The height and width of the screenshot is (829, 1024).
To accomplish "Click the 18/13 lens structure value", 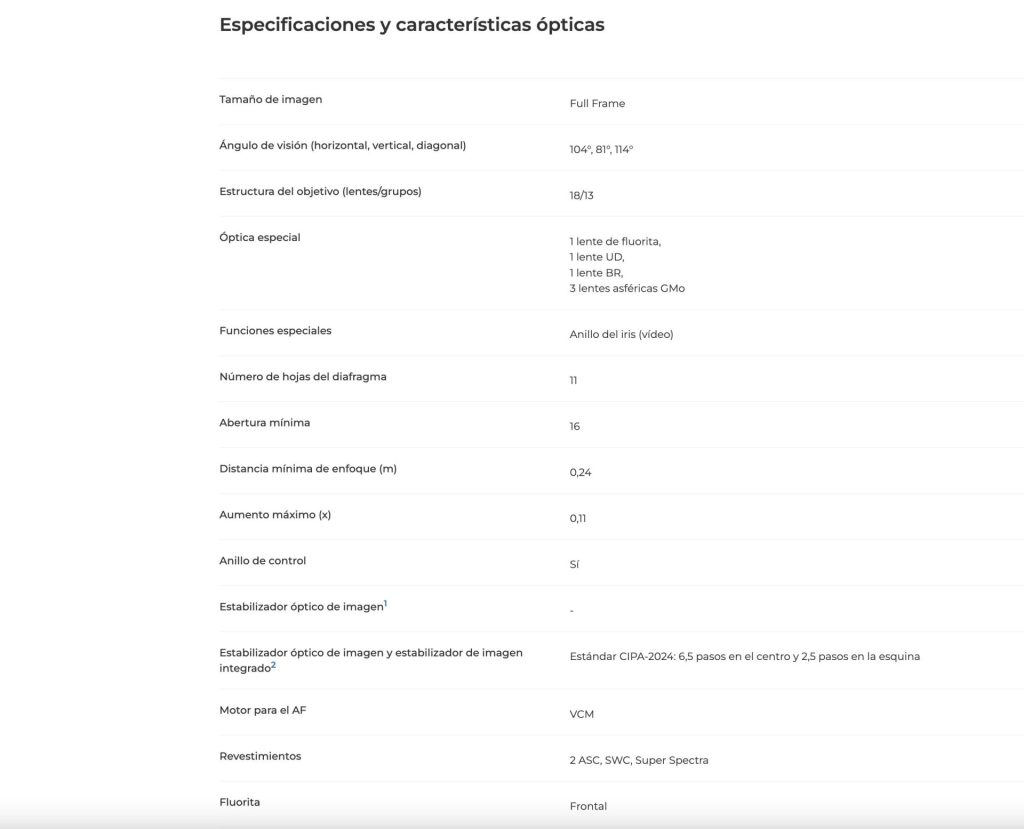I will click(581, 195).
